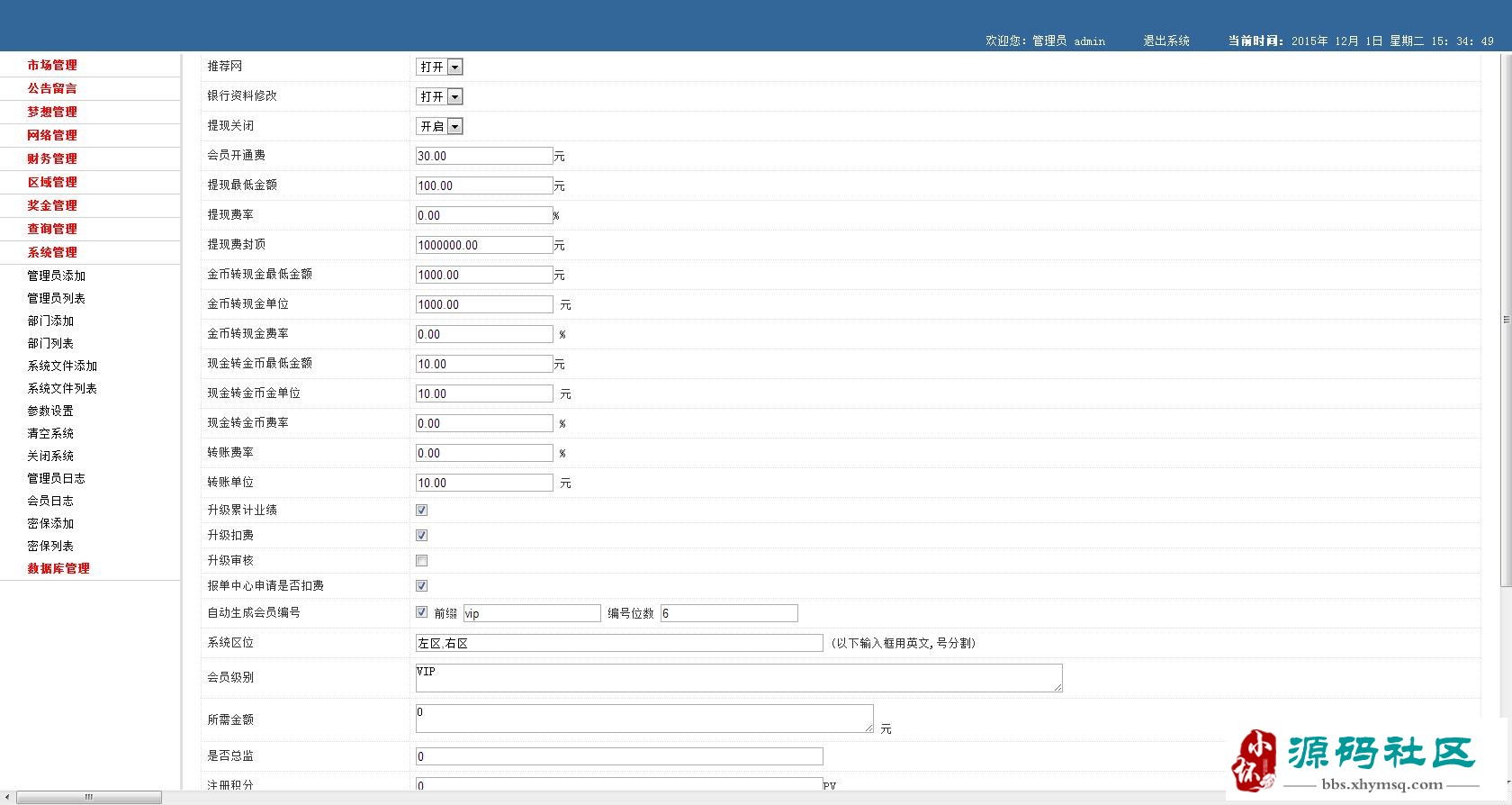Screen dimensions: 1512x805
Task: Uncheck the 升级扣费 checkbox
Action: 421,536
